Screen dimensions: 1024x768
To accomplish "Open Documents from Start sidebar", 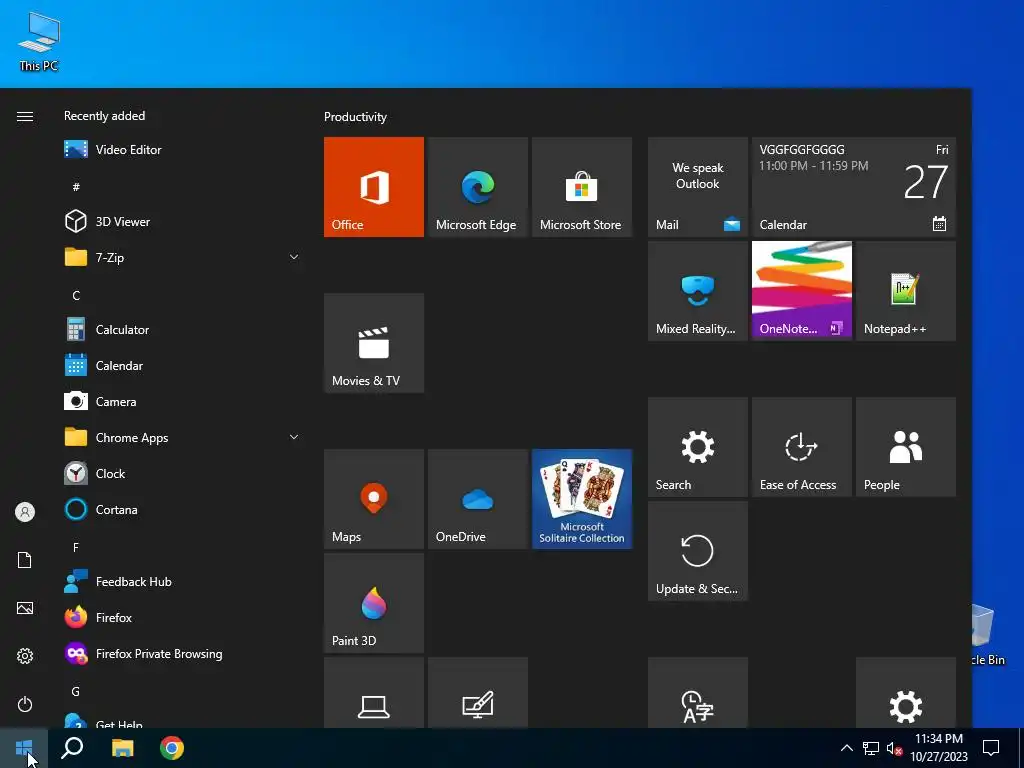I will (25, 560).
